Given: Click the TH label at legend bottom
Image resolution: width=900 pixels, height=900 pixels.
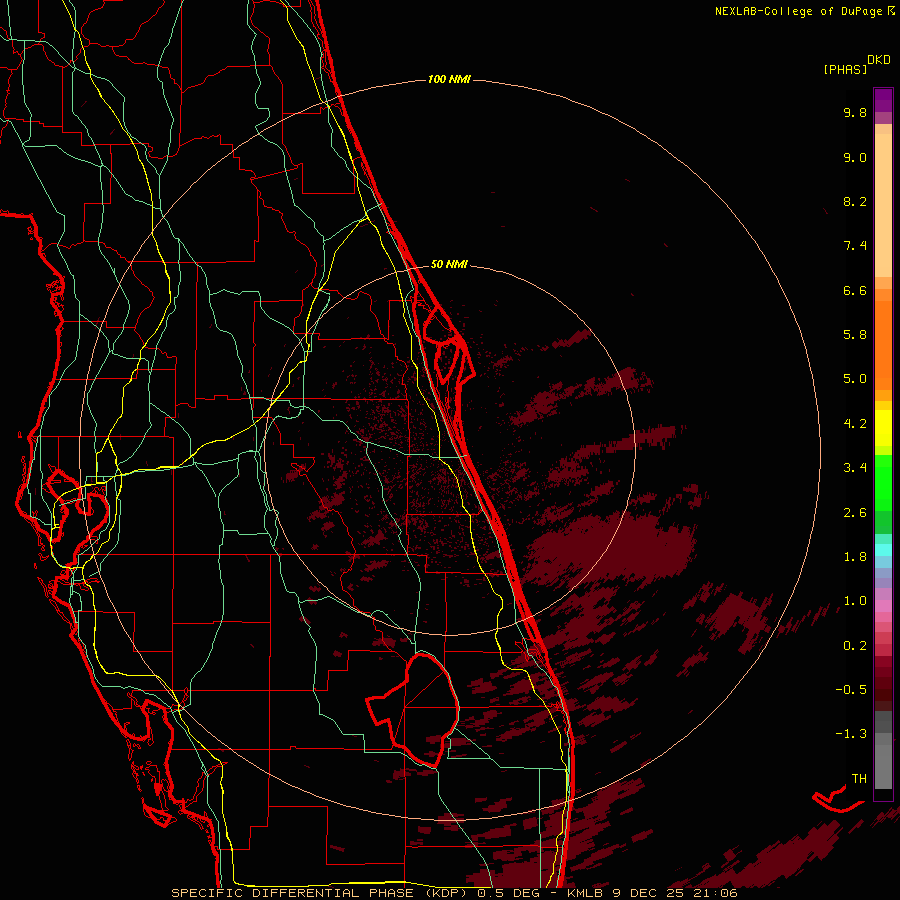Looking at the screenshot, I should 859,778.
